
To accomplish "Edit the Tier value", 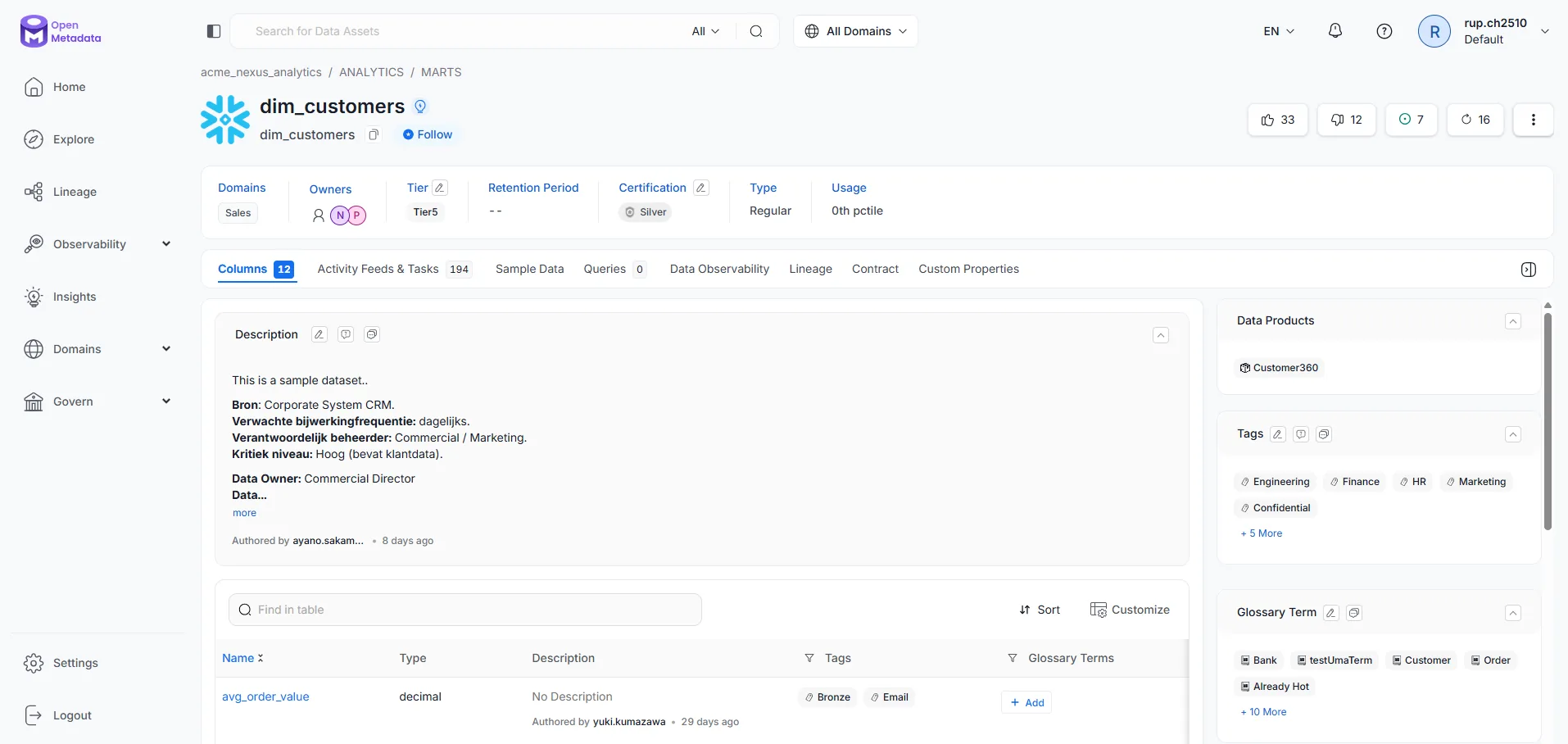I will pos(440,188).
